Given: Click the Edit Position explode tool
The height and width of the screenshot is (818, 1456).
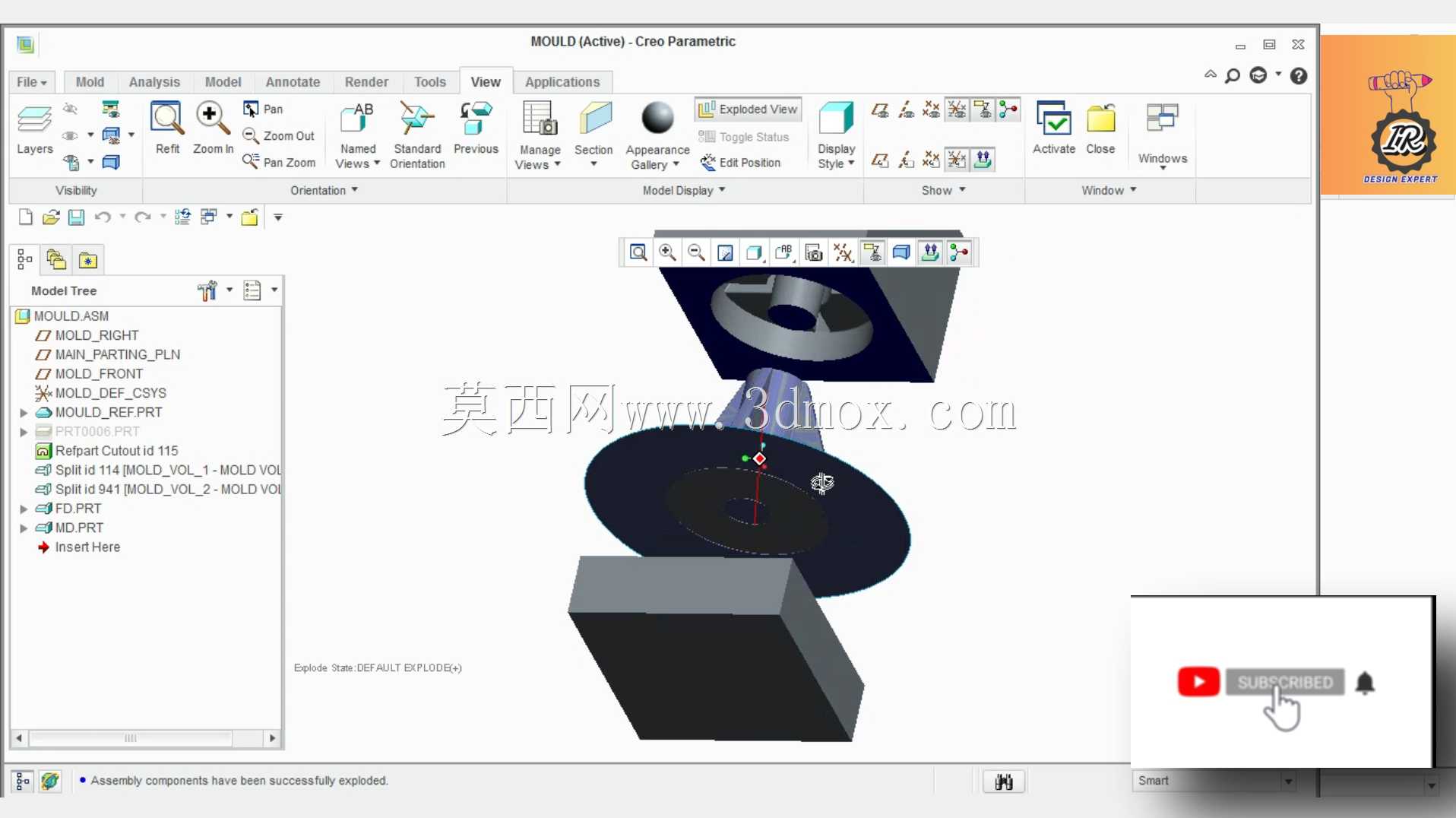Looking at the screenshot, I should click(x=740, y=162).
